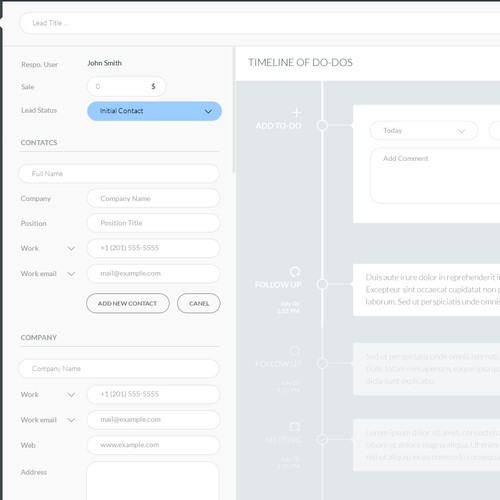
Task: Open the Lead Status Initial Contact dropdown
Action: pyautogui.click(x=154, y=111)
